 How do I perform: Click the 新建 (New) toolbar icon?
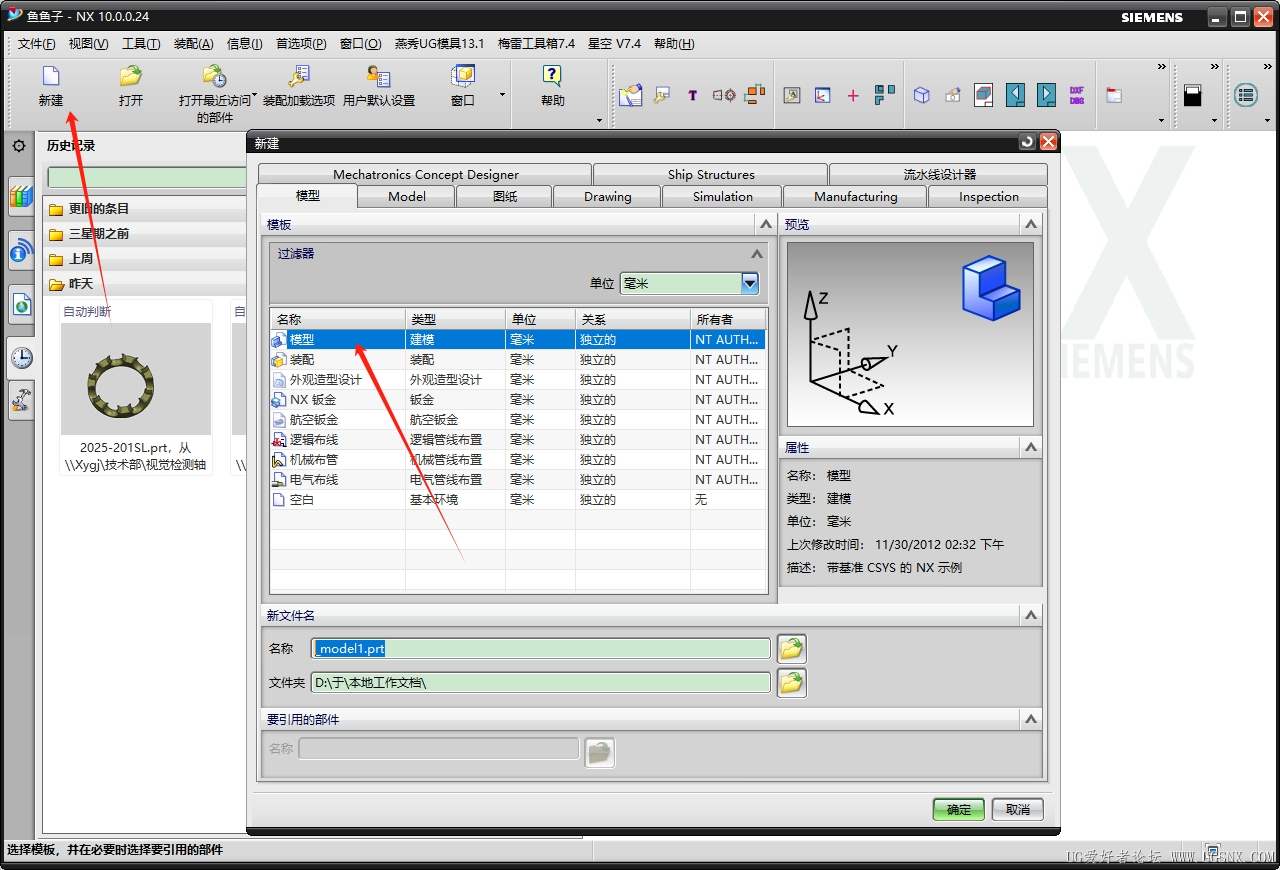pyautogui.click(x=50, y=76)
